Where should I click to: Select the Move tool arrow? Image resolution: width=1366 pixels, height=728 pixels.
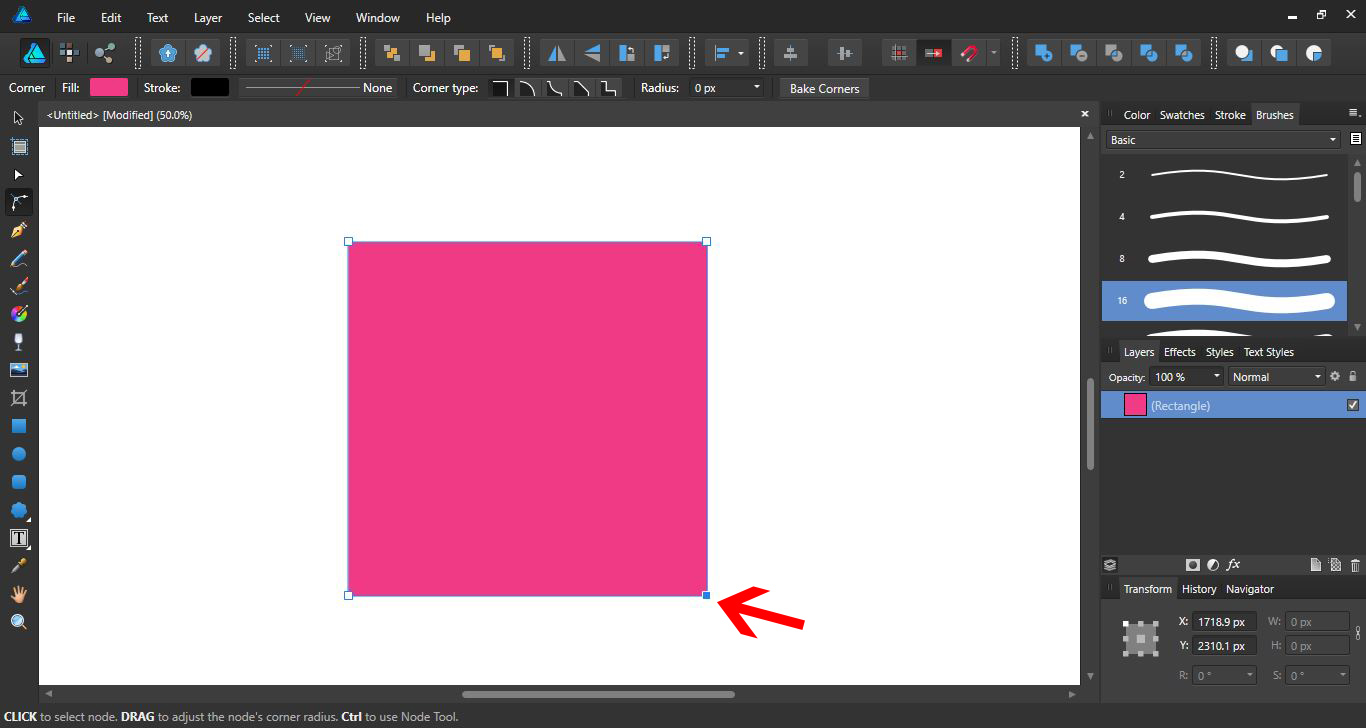pos(18,118)
